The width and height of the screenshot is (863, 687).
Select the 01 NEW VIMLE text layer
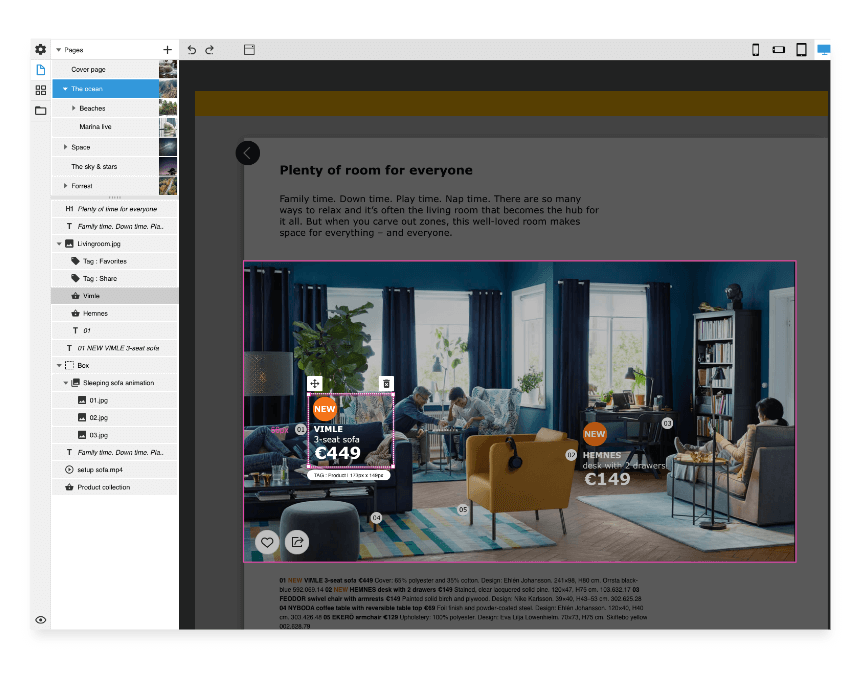(x=115, y=348)
